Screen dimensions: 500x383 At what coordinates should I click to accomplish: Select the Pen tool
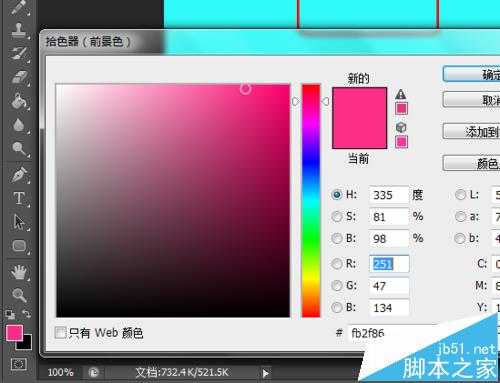coord(19,175)
